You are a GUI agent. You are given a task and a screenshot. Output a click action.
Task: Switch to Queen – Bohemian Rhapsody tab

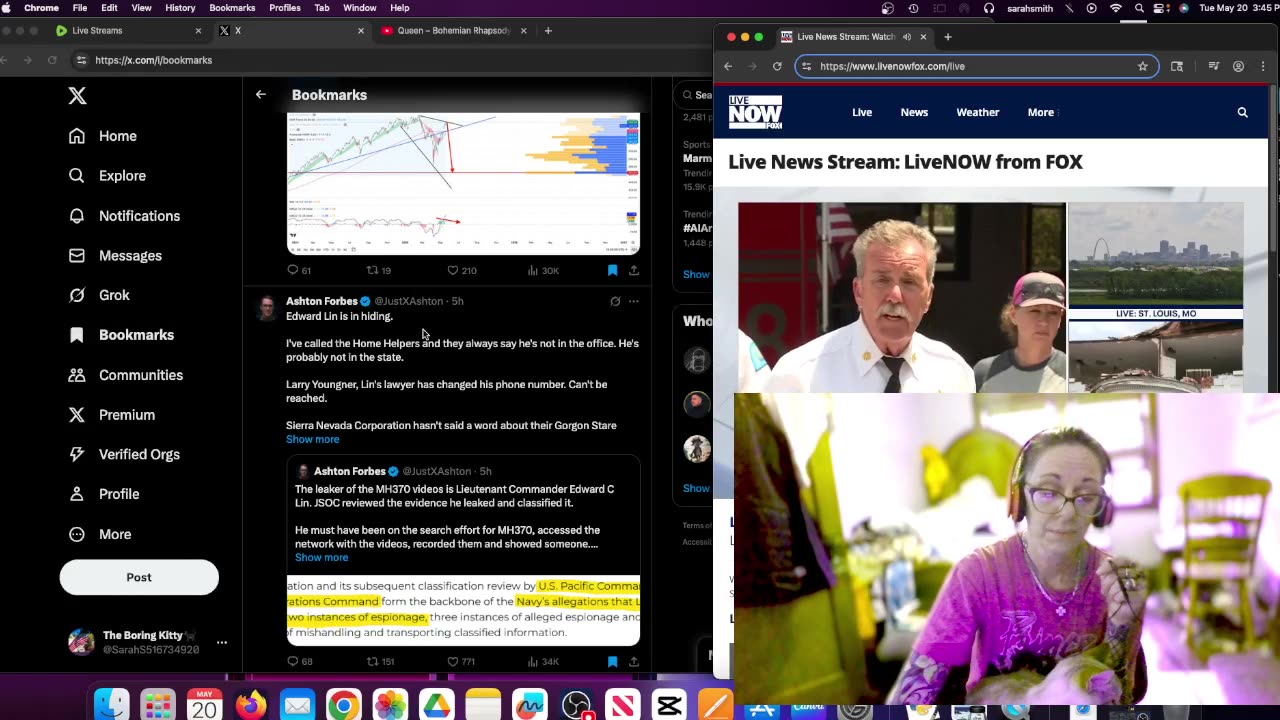pyautogui.click(x=453, y=31)
